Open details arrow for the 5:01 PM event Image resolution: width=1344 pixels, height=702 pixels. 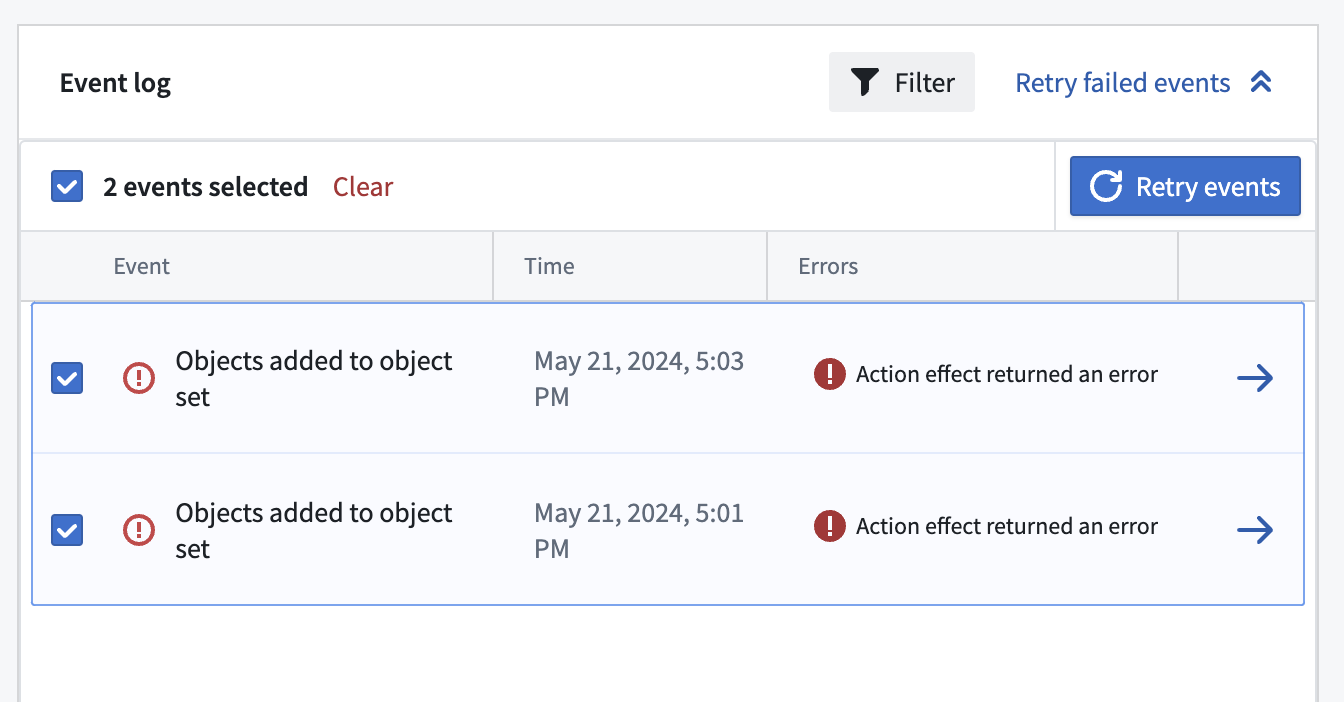[x=1255, y=530]
